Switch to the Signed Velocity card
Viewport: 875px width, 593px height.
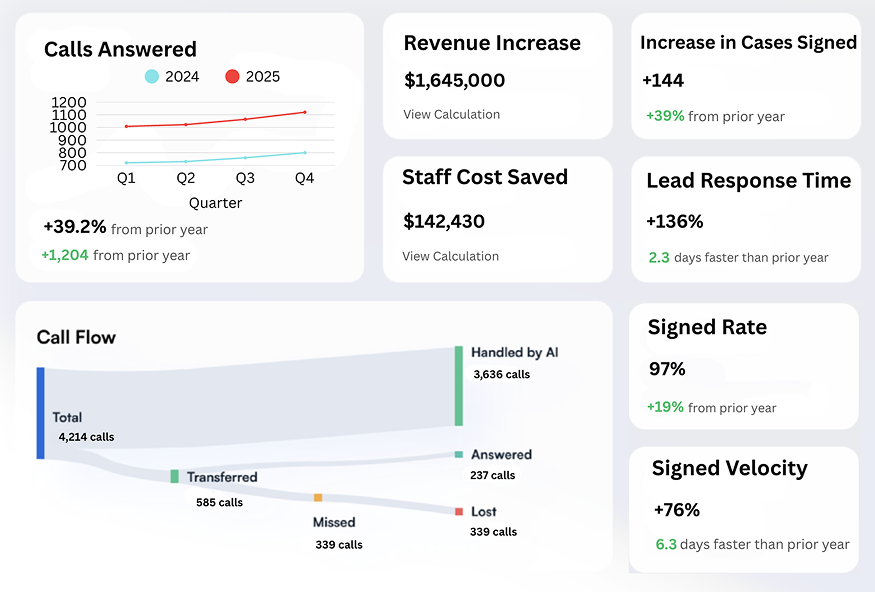(744, 509)
